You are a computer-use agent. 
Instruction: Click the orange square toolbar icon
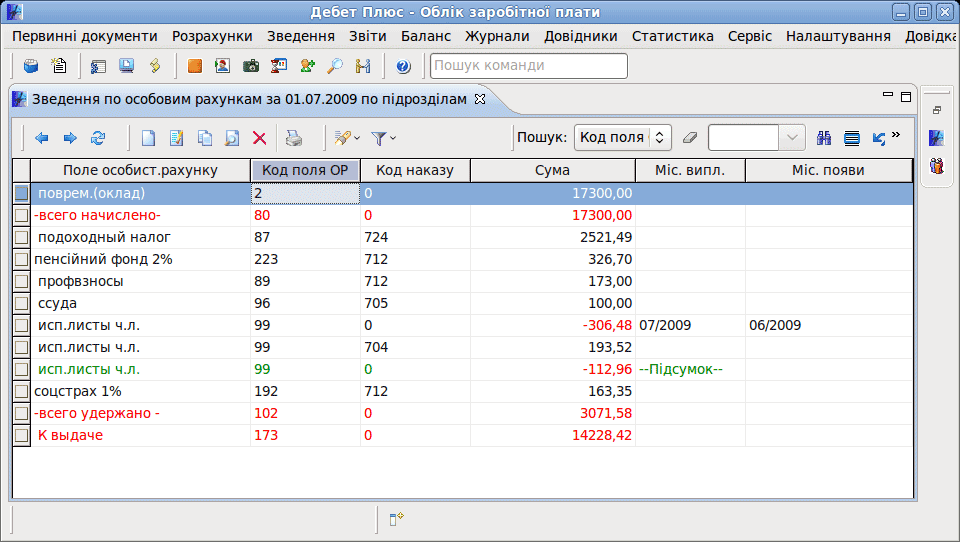click(195, 66)
